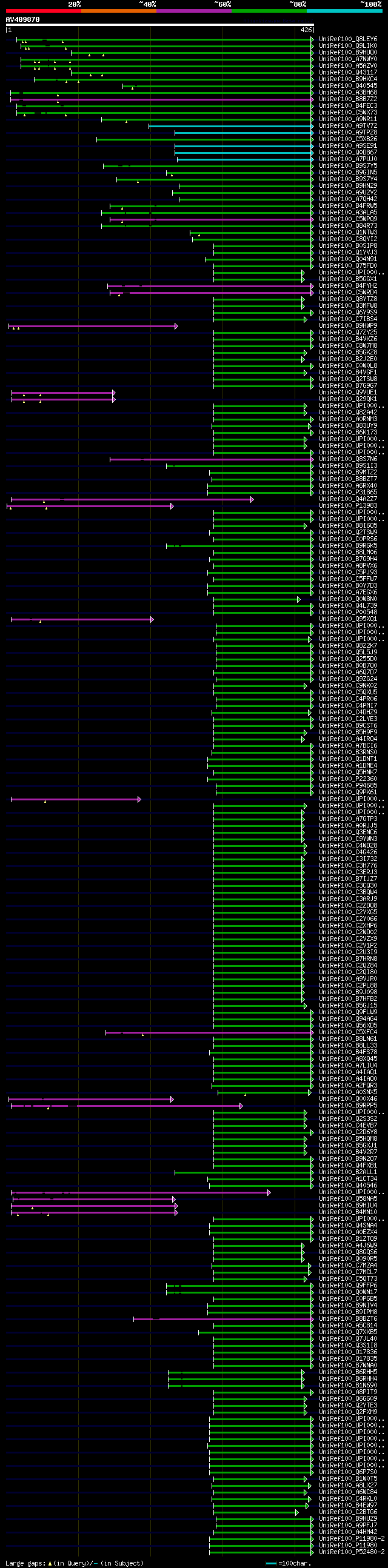Select hit label UniRef100_A0SNX5
388x1568 pixels.
pos(348,1092)
